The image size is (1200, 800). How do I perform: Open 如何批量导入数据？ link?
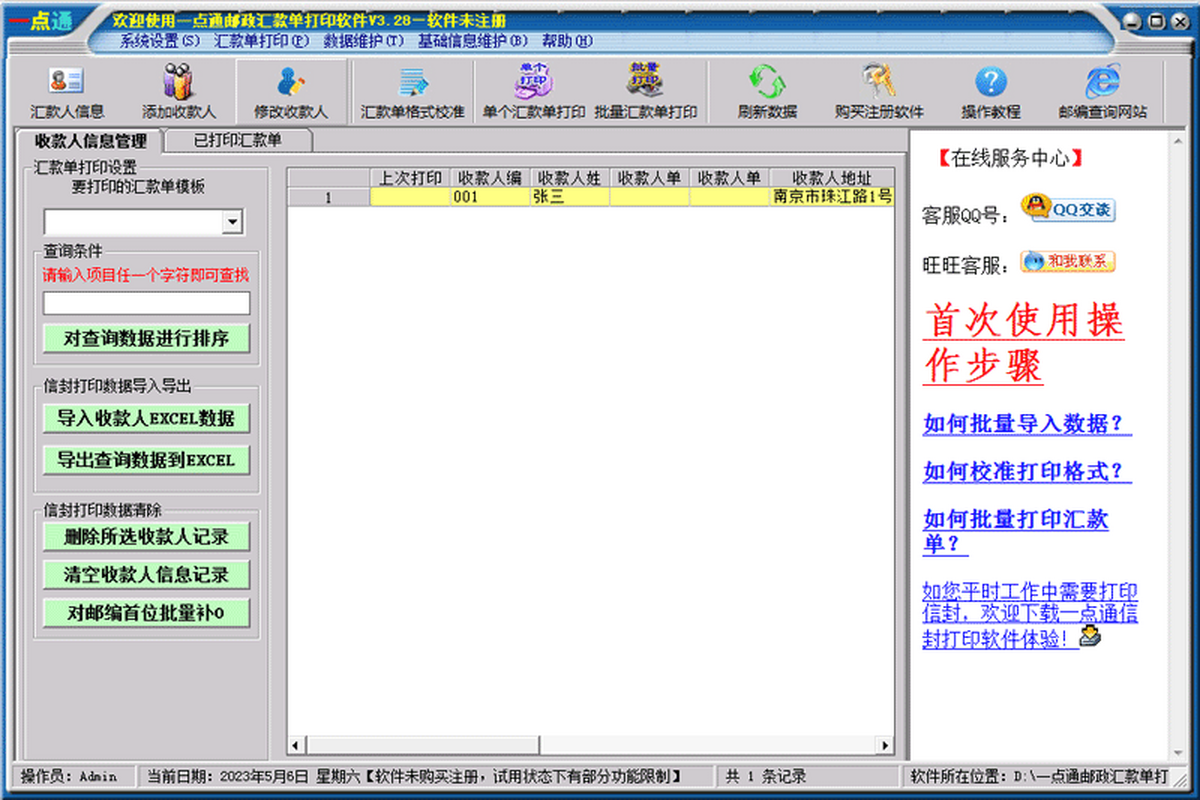pos(1027,424)
